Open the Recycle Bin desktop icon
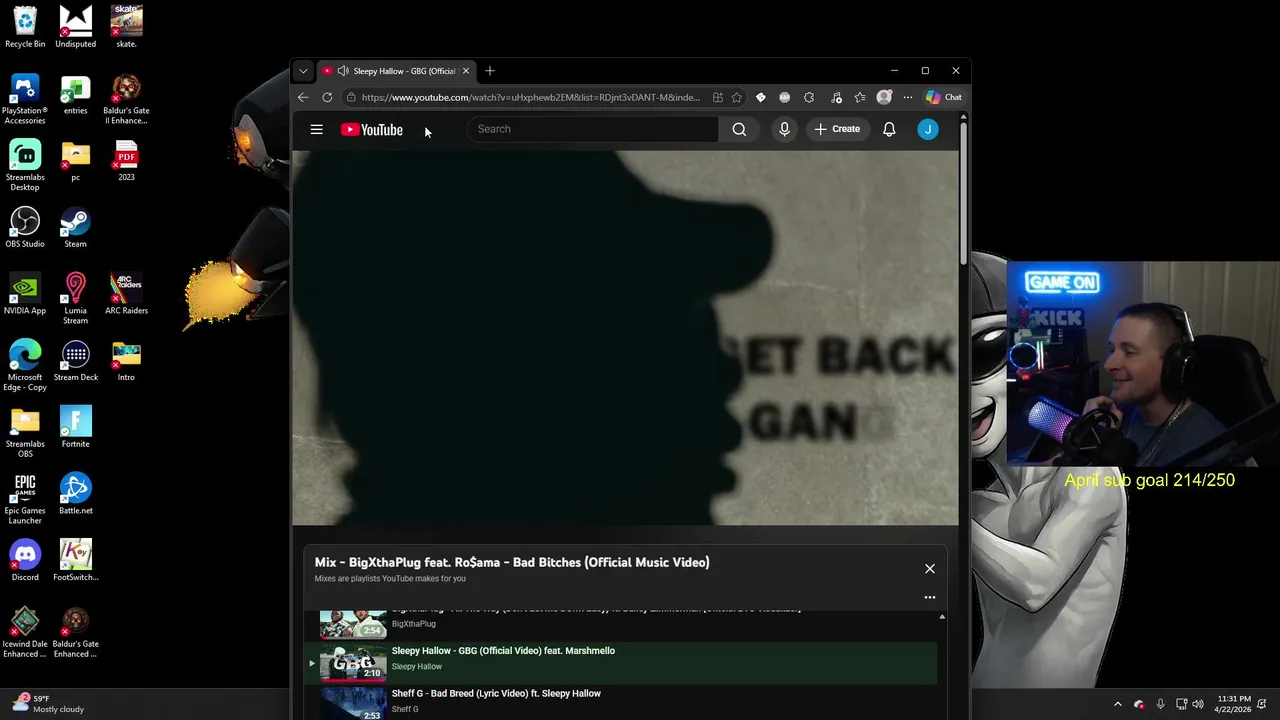Image resolution: width=1280 pixels, height=720 pixels. tap(25, 27)
